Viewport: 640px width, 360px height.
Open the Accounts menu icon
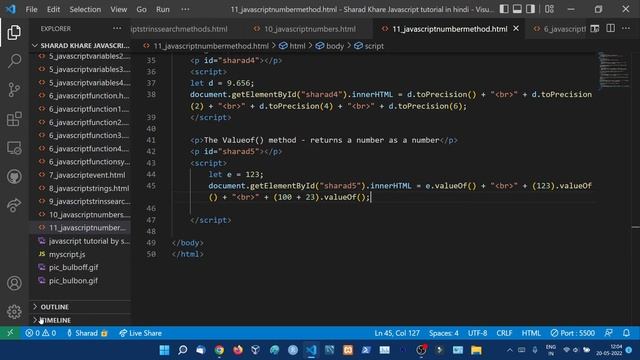pyautogui.click(x=14, y=283)
